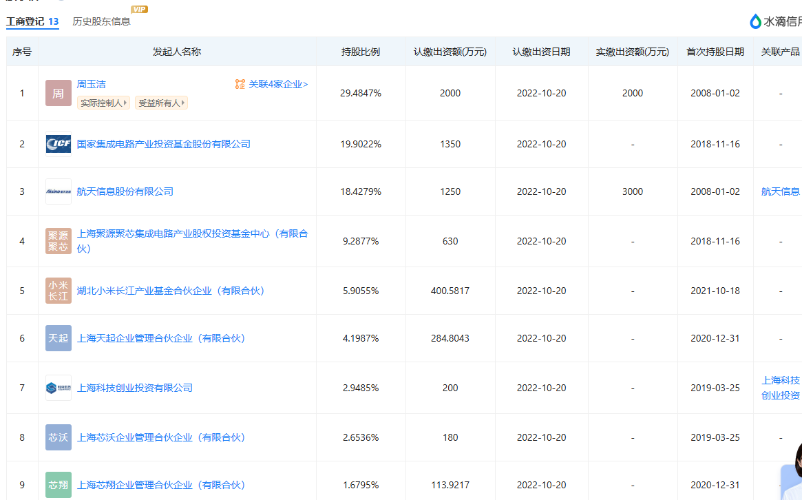Open 上海芯翔企业管理合伙企业 link
The width and height of the screenshot is (802, 500).
pos(161,485)
